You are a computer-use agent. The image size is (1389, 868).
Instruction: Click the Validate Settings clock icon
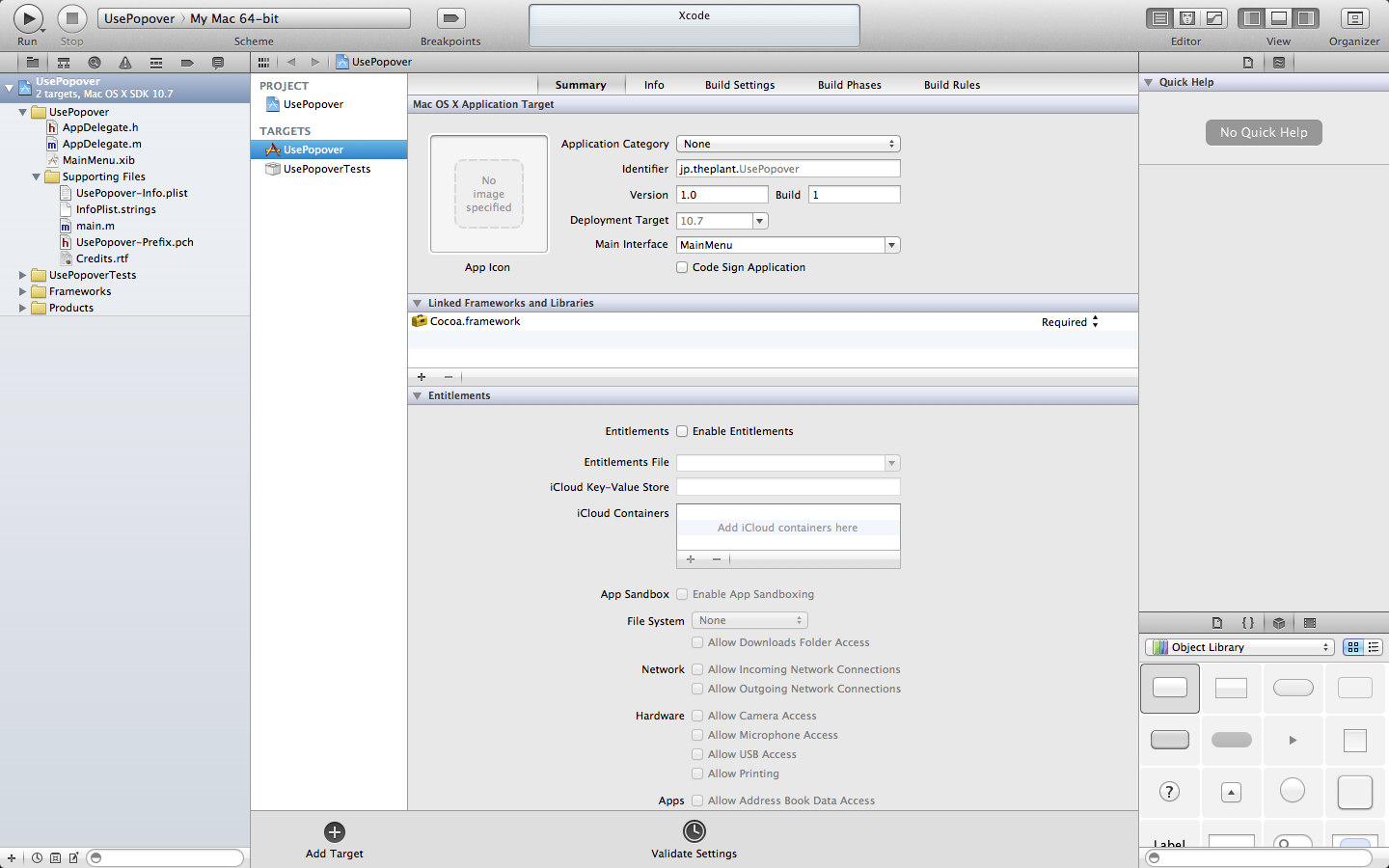pos(694,831)
